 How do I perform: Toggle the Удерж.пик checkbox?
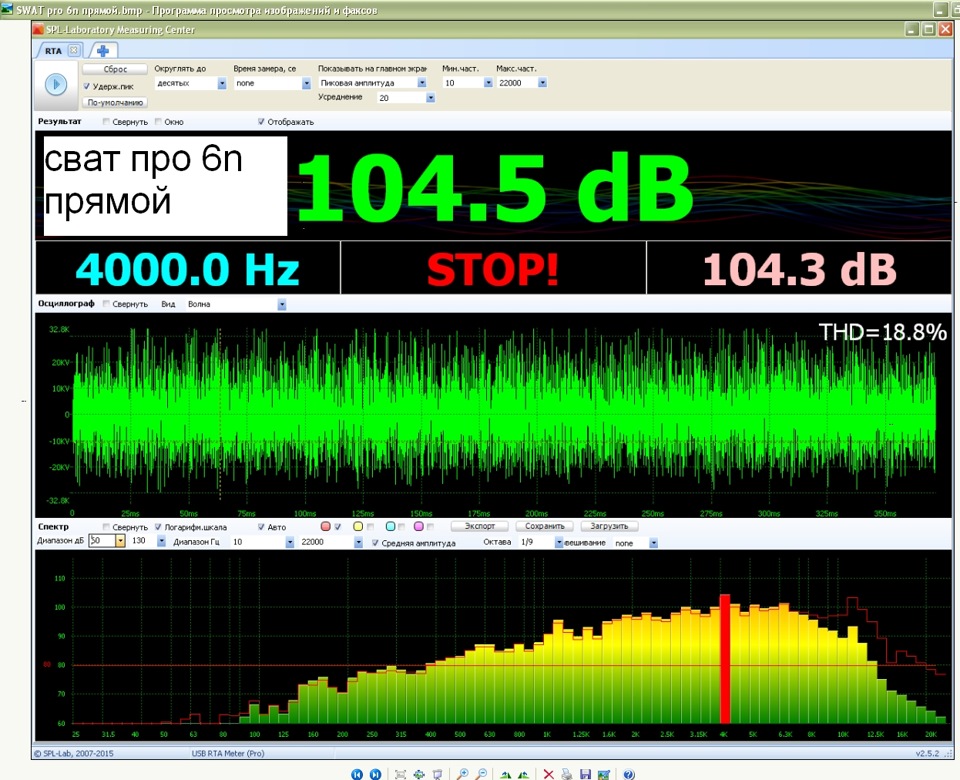point(86,86)
